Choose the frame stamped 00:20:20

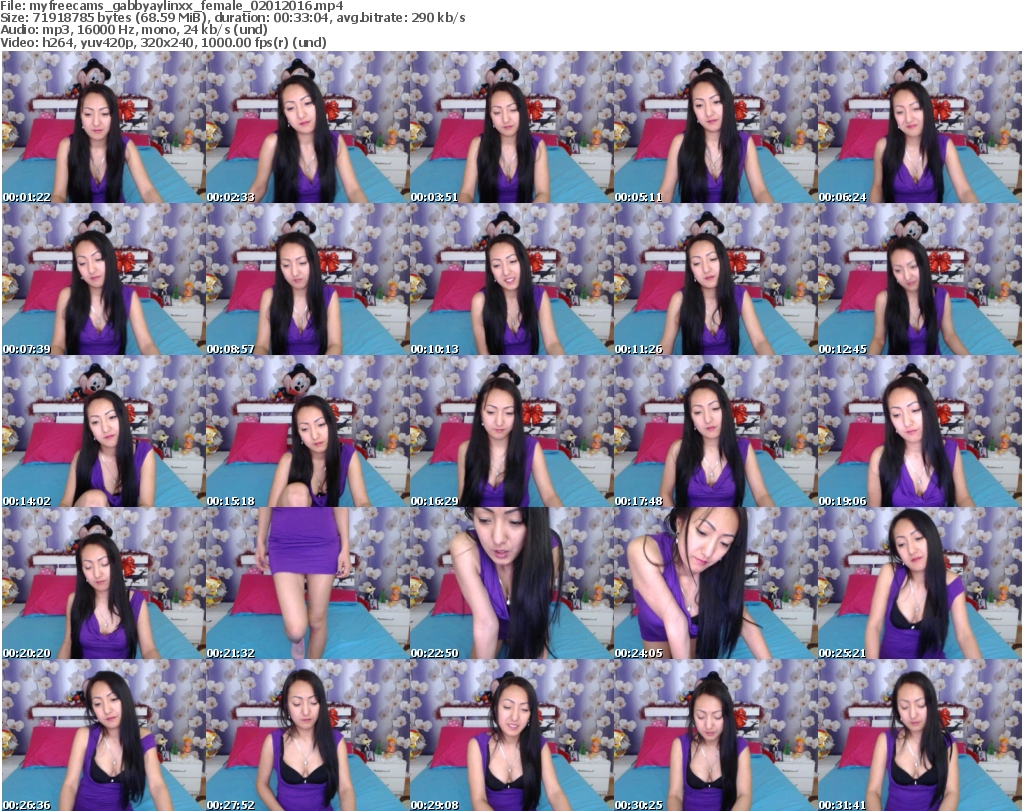(x=104, y=583)
